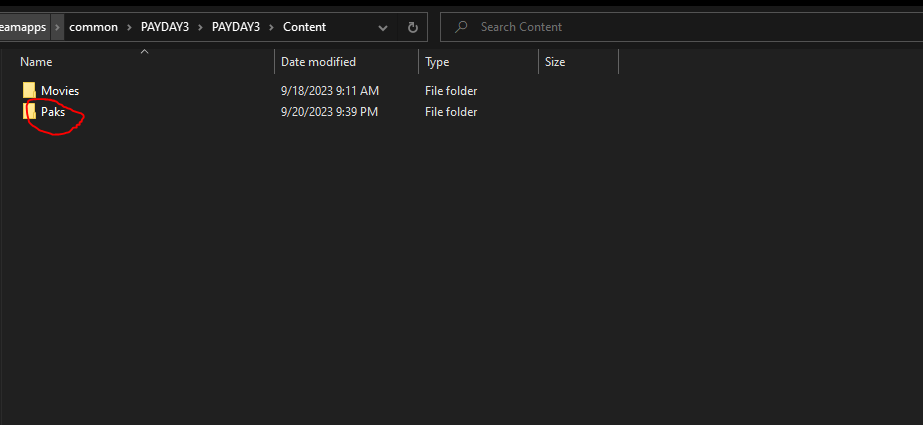This screenshot has width=923, height=425.
Task: Click the search magnifier icon
Action: click(461, 27)
